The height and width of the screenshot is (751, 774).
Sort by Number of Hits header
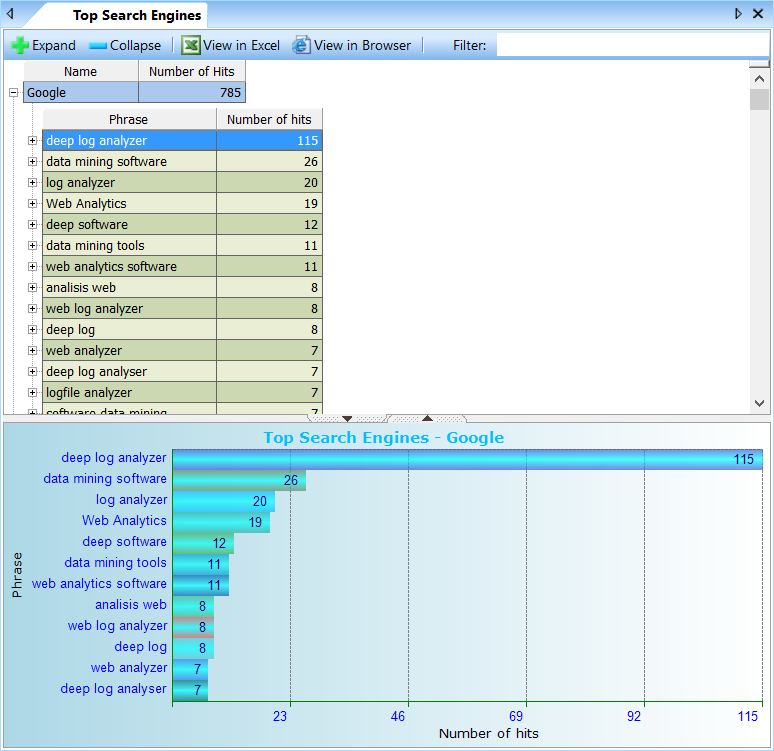tap(192, 71)
